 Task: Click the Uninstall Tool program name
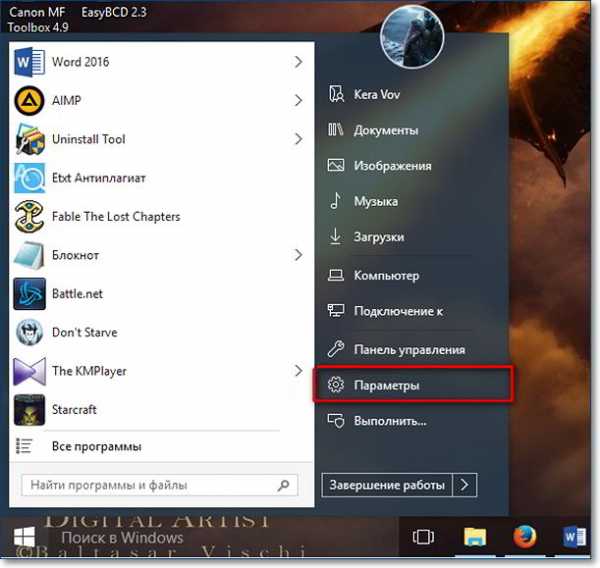click(89, 139)
